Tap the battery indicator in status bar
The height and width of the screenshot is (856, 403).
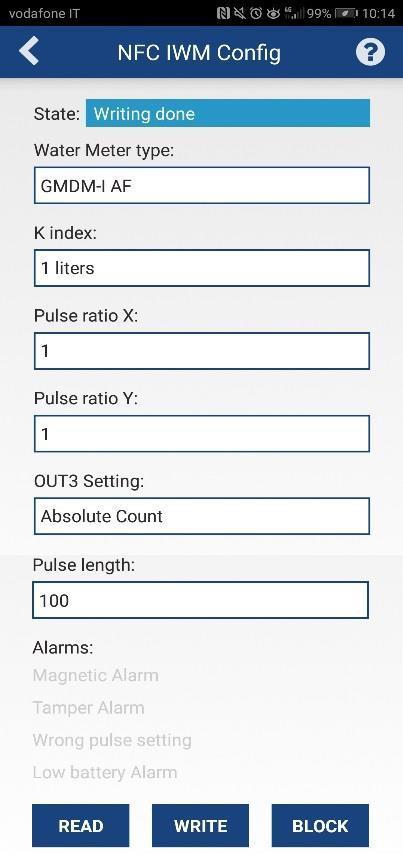click(345, 14)
